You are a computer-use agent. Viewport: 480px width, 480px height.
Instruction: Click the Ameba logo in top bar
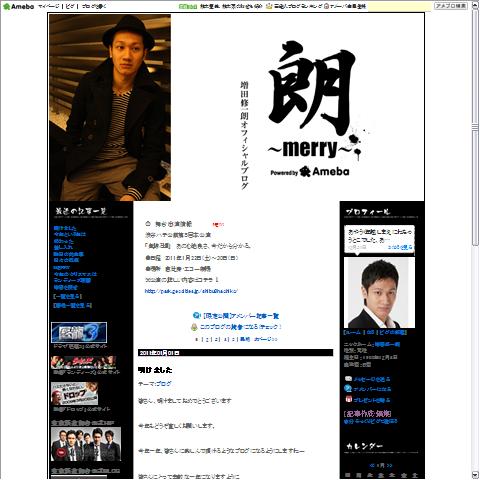click(x=18, y=6)
